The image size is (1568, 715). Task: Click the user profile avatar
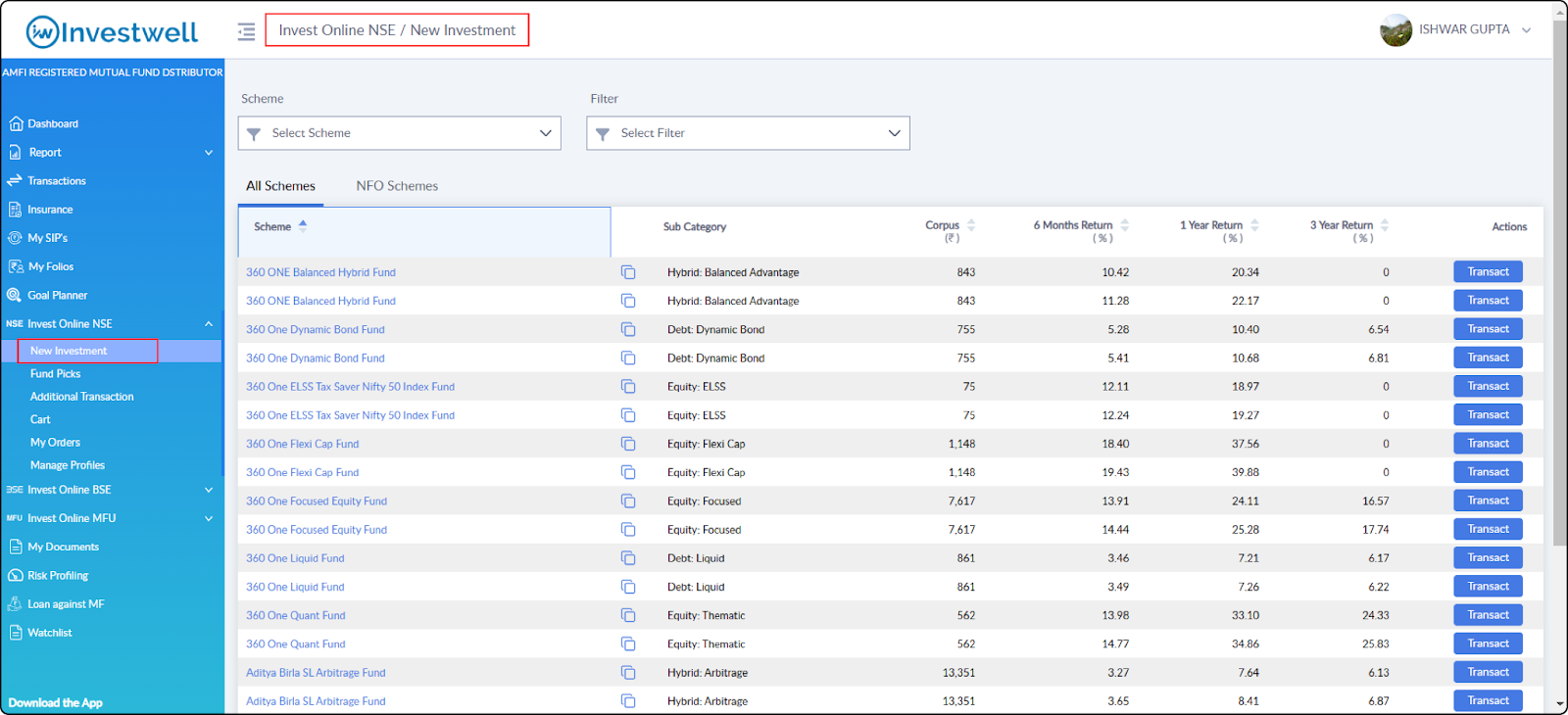(x=1396, y=30)
